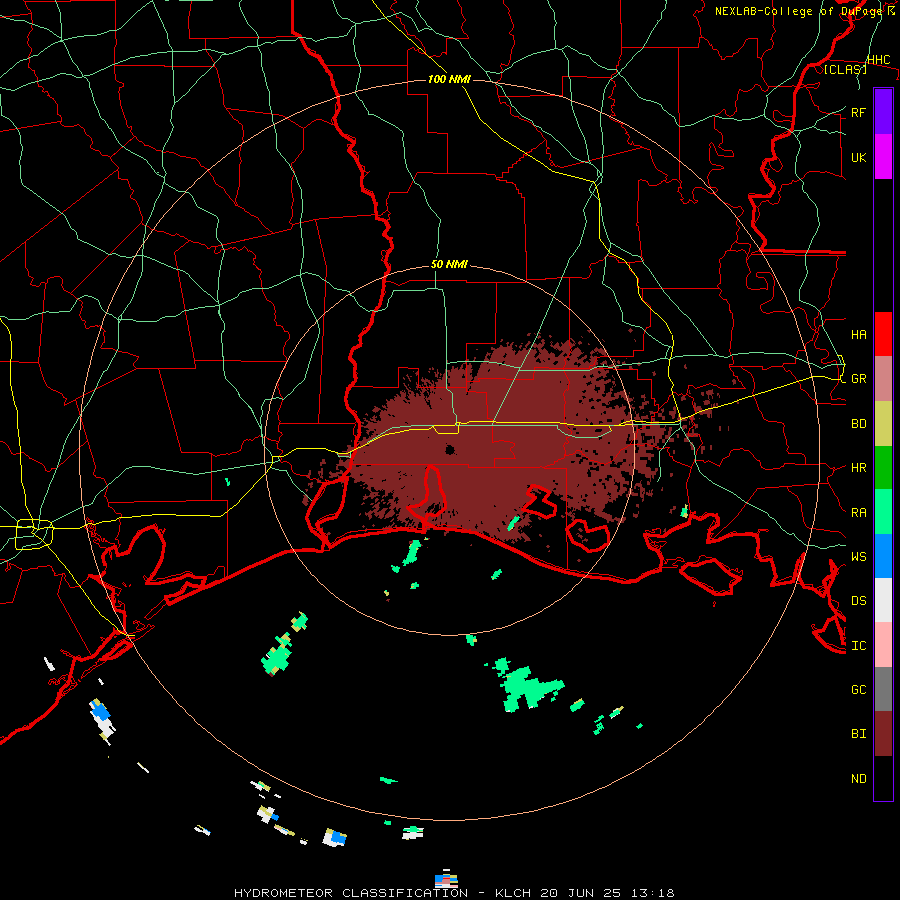
Task: Click the IC legend label
Action: click(858, 646)
